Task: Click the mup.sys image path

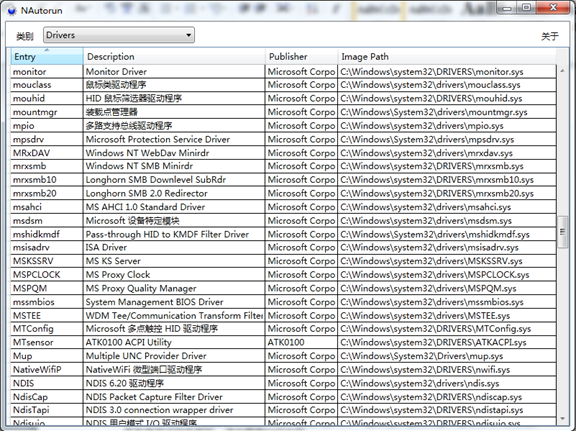Action: [422, 356]
